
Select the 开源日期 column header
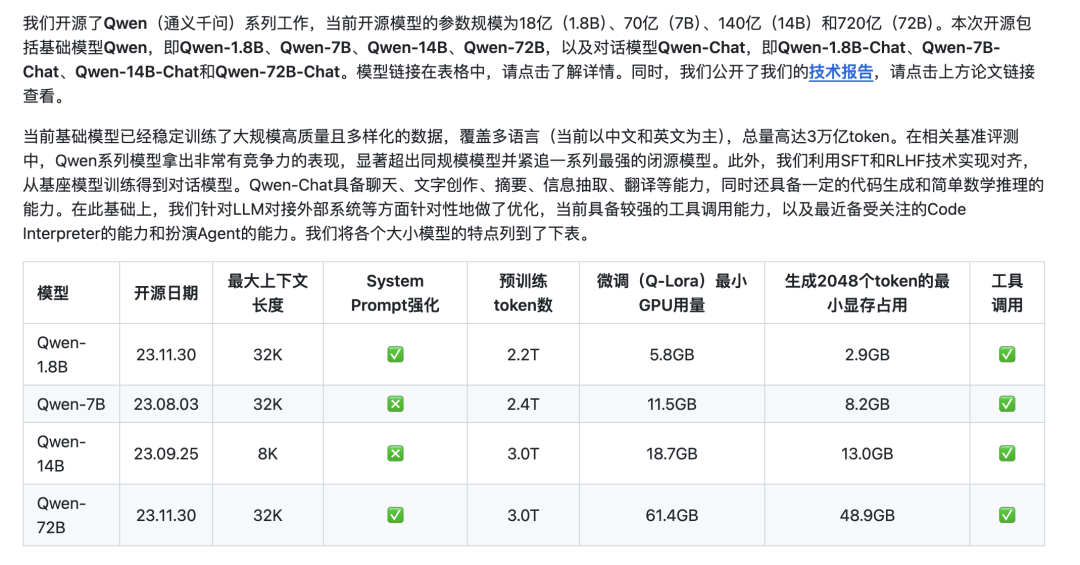(x=166, y=294)
